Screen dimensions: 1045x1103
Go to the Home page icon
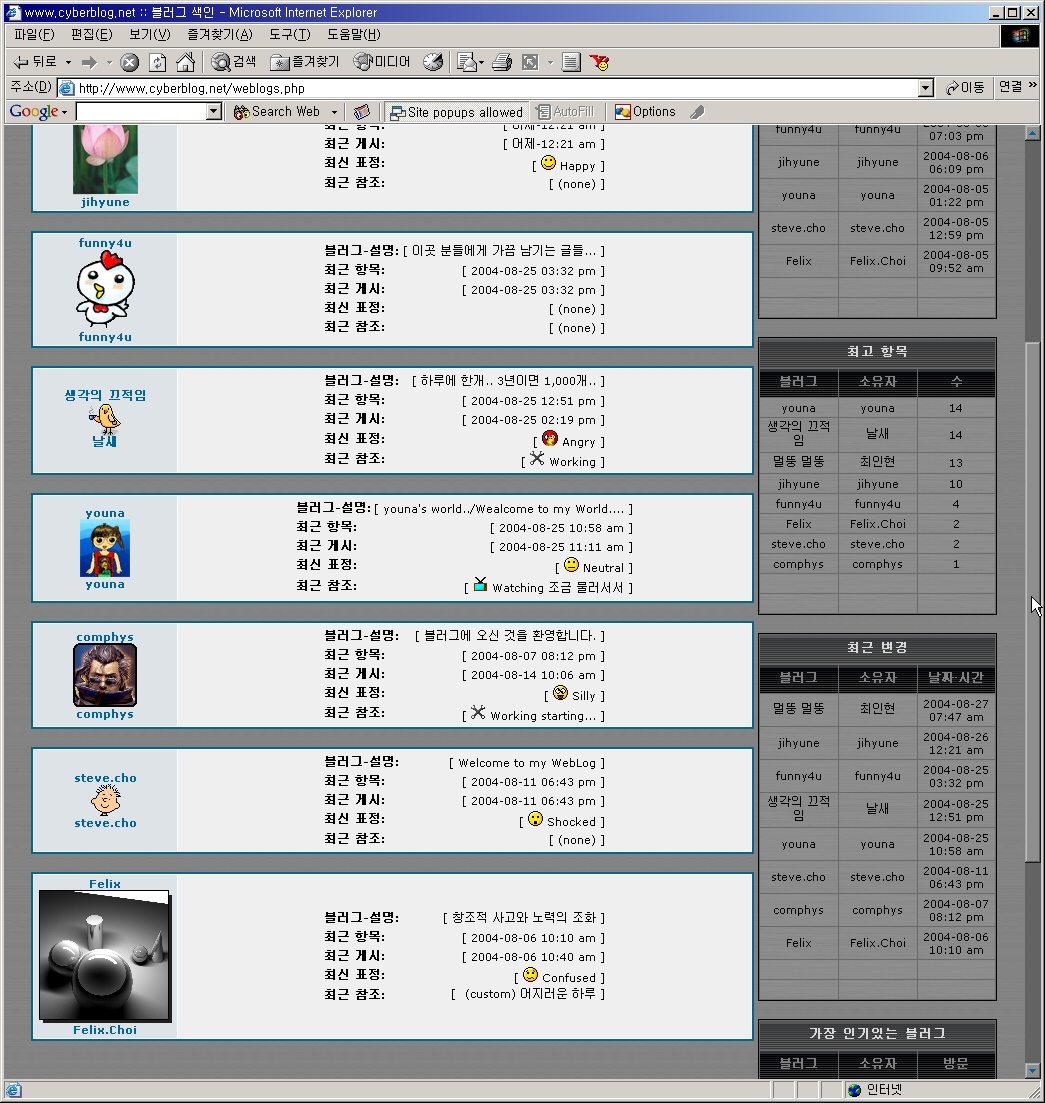click(185, 62)
